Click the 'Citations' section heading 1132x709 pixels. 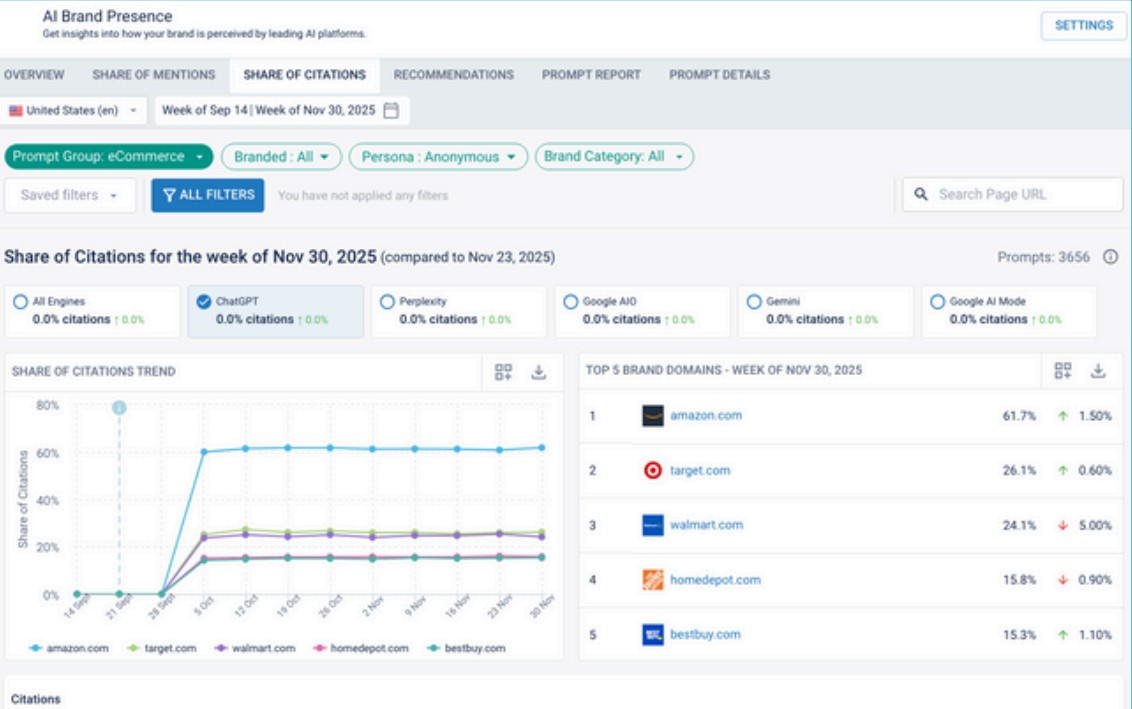(35, 699)
